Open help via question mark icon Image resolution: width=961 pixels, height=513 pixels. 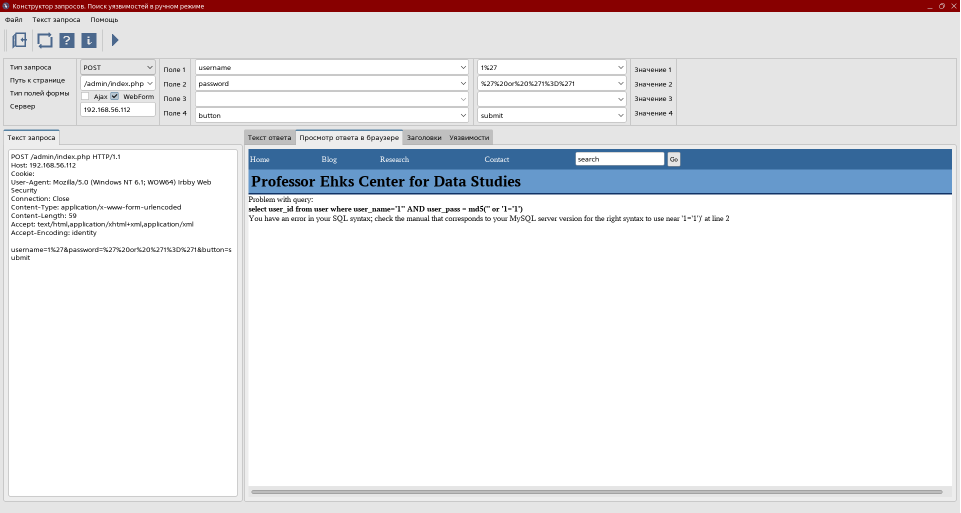click(x=67, y=40)
